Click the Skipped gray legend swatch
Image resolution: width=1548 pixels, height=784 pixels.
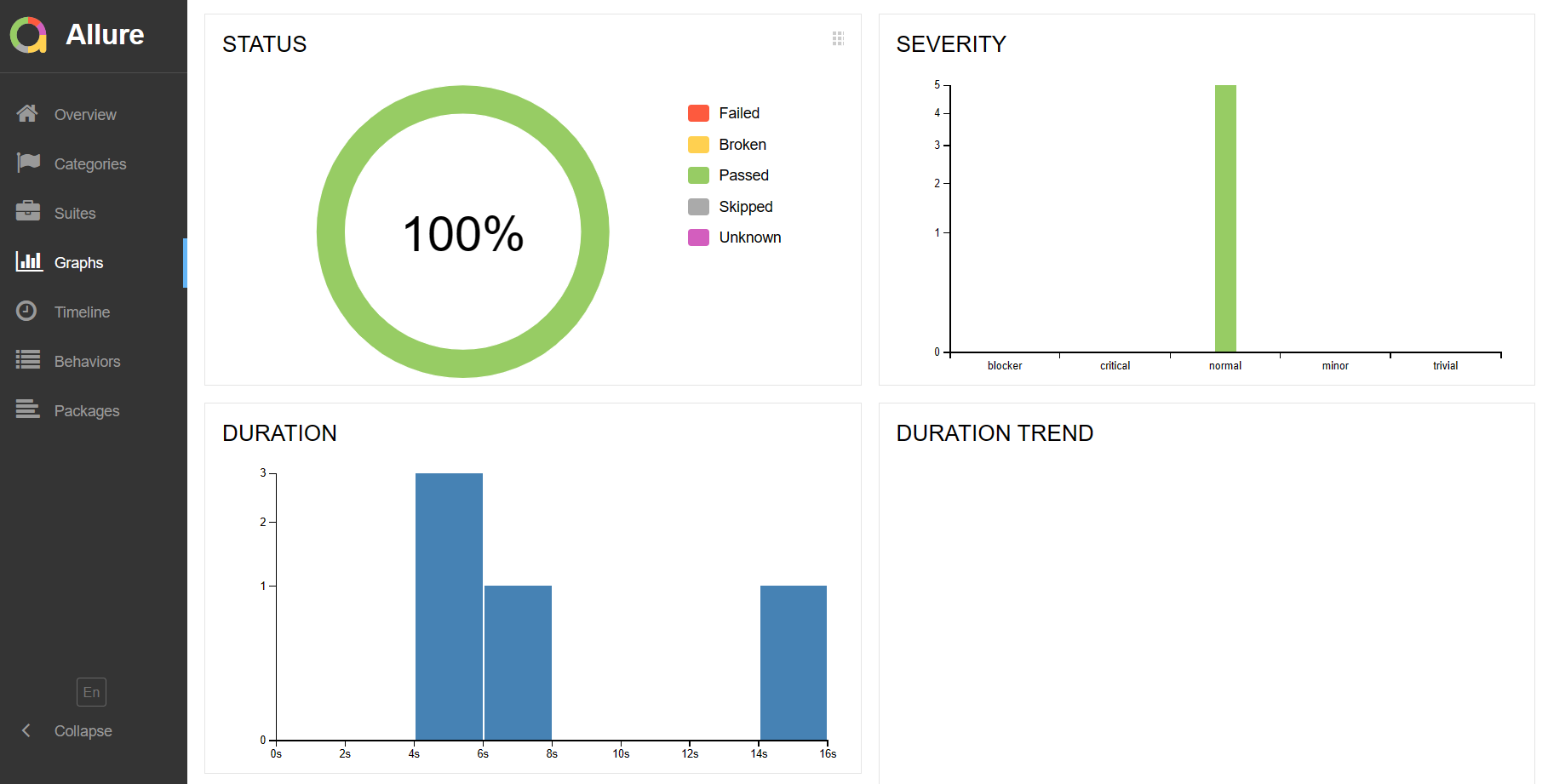[698, 207]
